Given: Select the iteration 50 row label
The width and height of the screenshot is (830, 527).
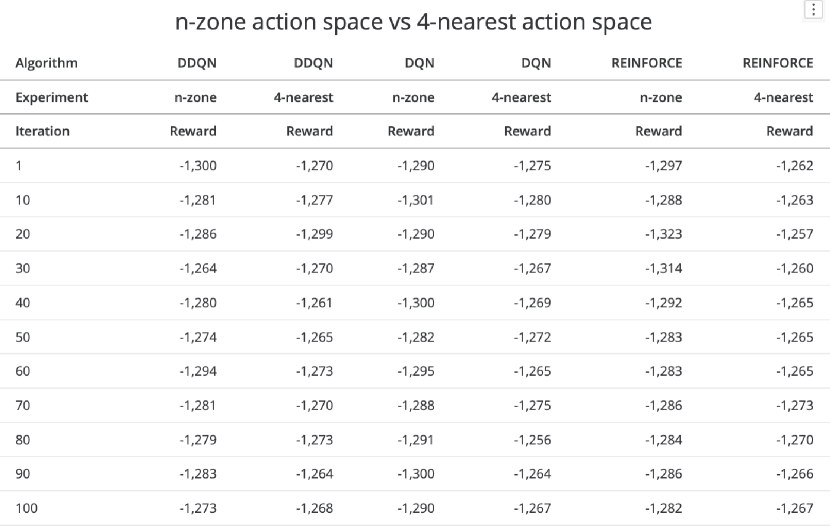Looking at the screenshot, I should tap(23, 337).
